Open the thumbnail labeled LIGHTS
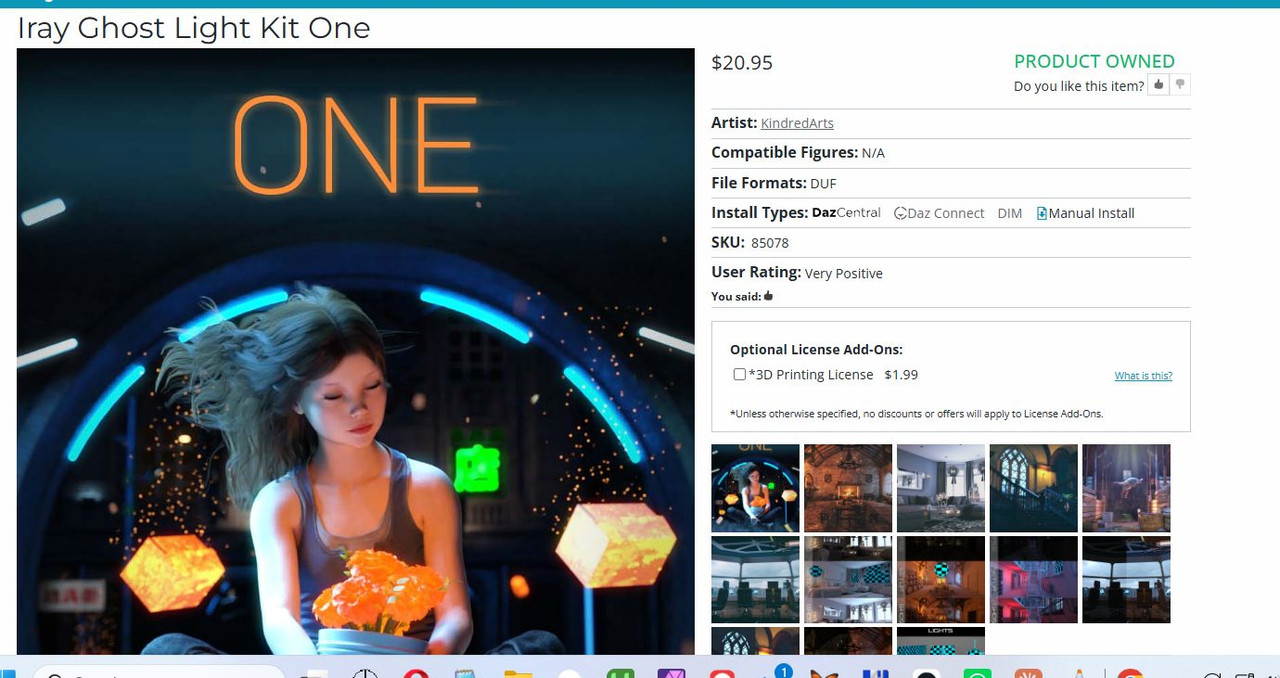Viewport: 1280px width, 678px height. [x=941, y=641]
